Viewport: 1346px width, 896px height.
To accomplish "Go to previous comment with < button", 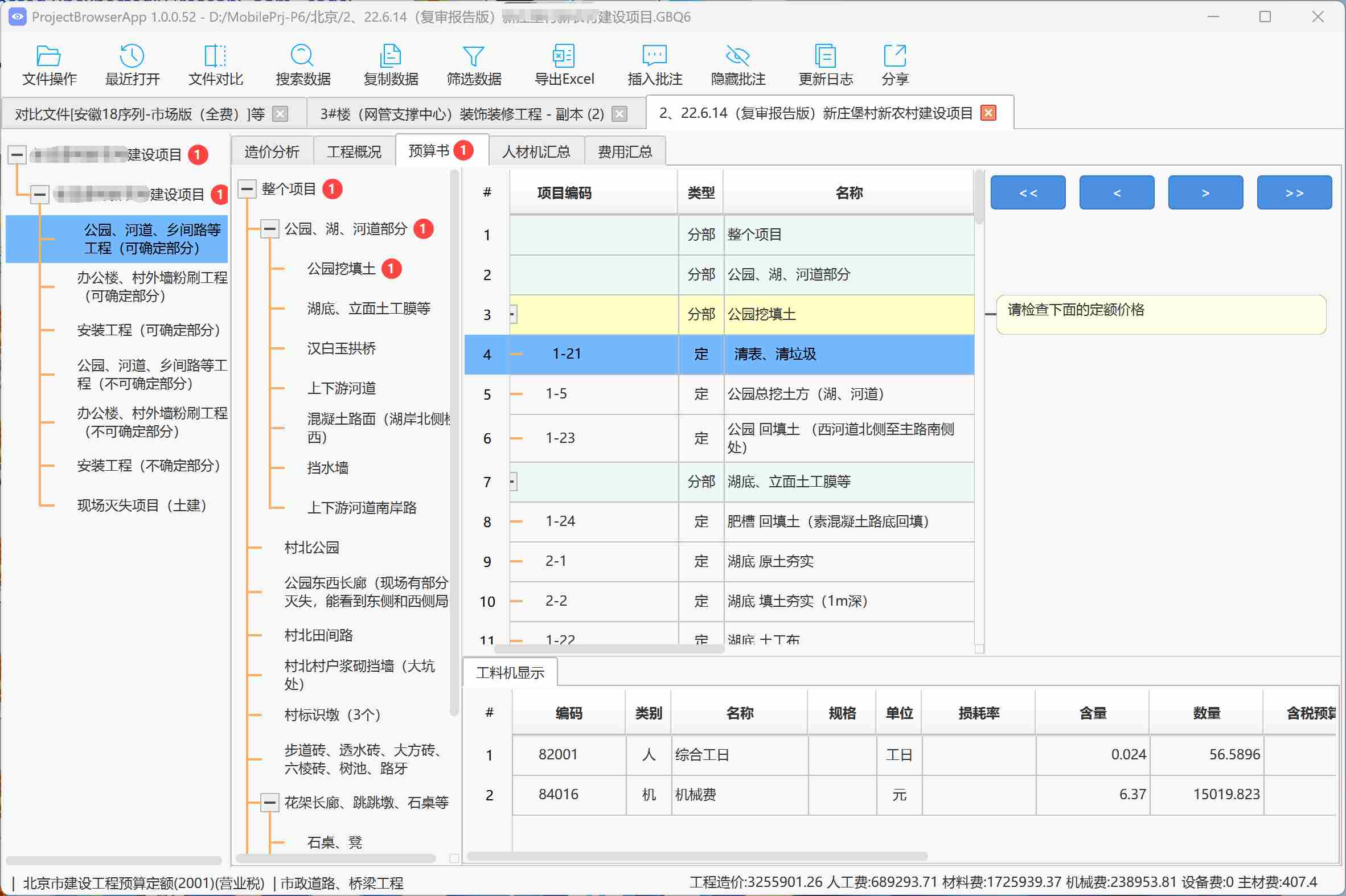I will [x=1116, y=192].
